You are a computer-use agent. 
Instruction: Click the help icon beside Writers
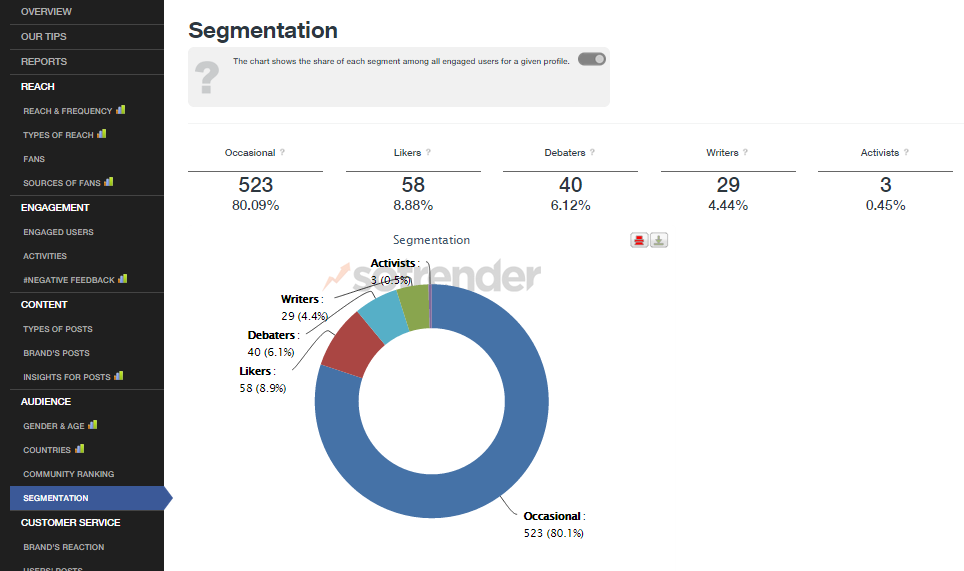[746, 153]
